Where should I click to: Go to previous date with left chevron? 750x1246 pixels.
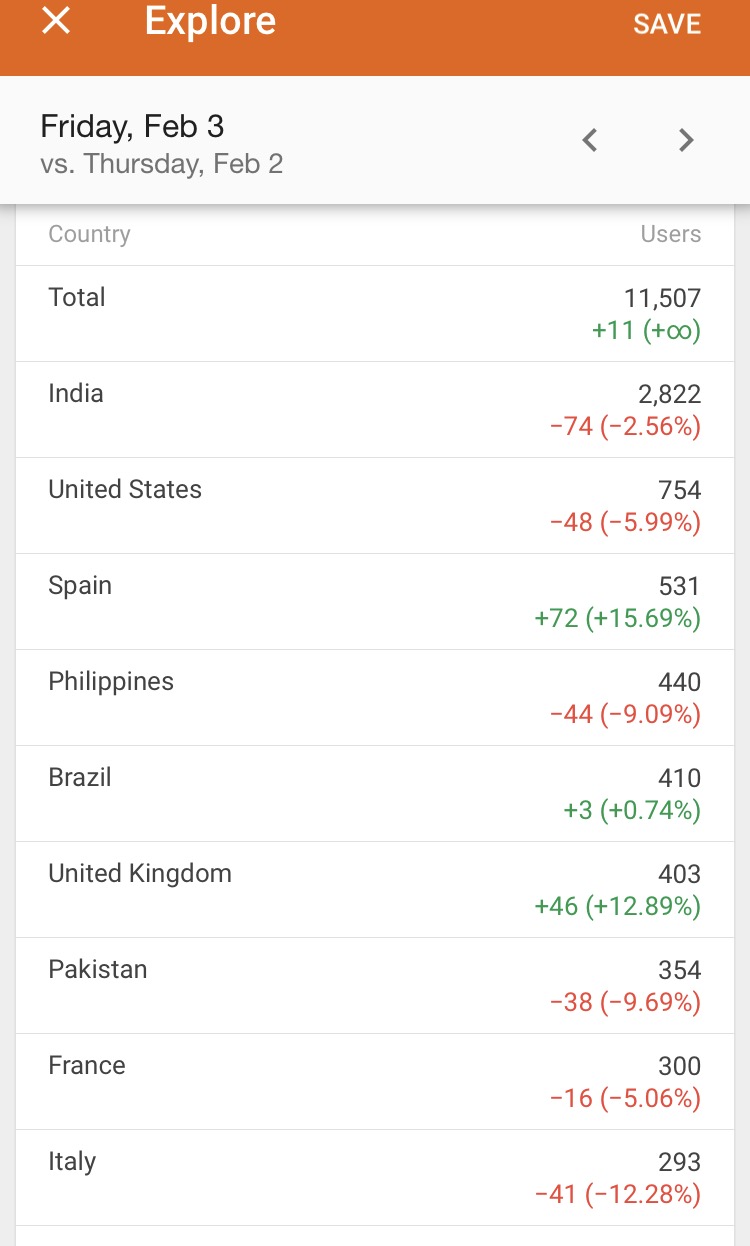[590, 141]
